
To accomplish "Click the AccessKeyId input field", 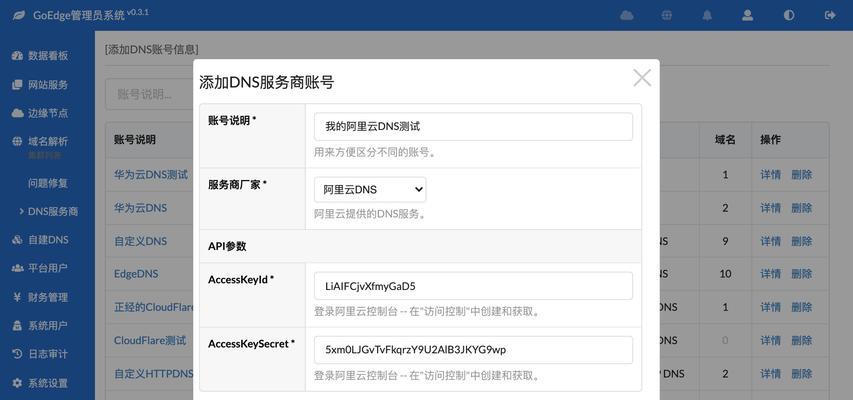I will tap(473, 286).
